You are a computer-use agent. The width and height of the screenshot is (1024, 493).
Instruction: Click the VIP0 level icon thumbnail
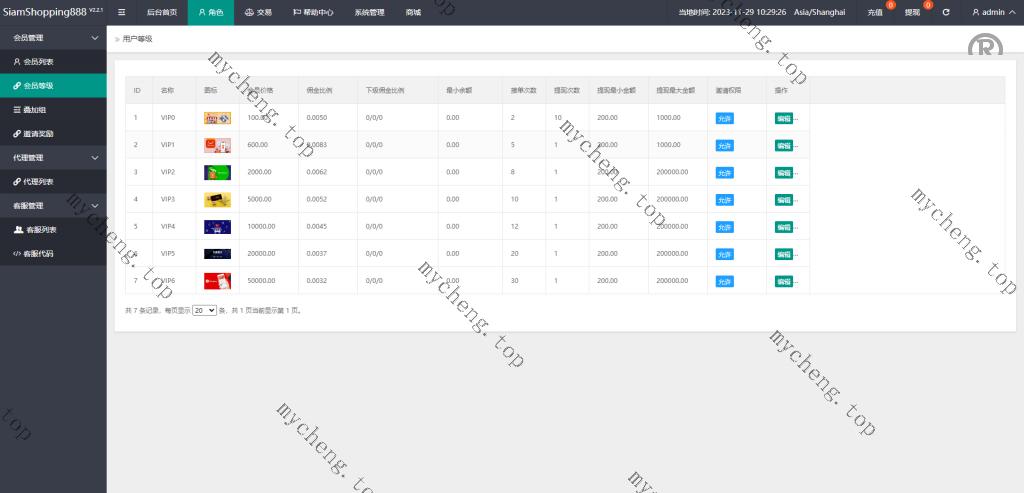(x=217, y=118)
